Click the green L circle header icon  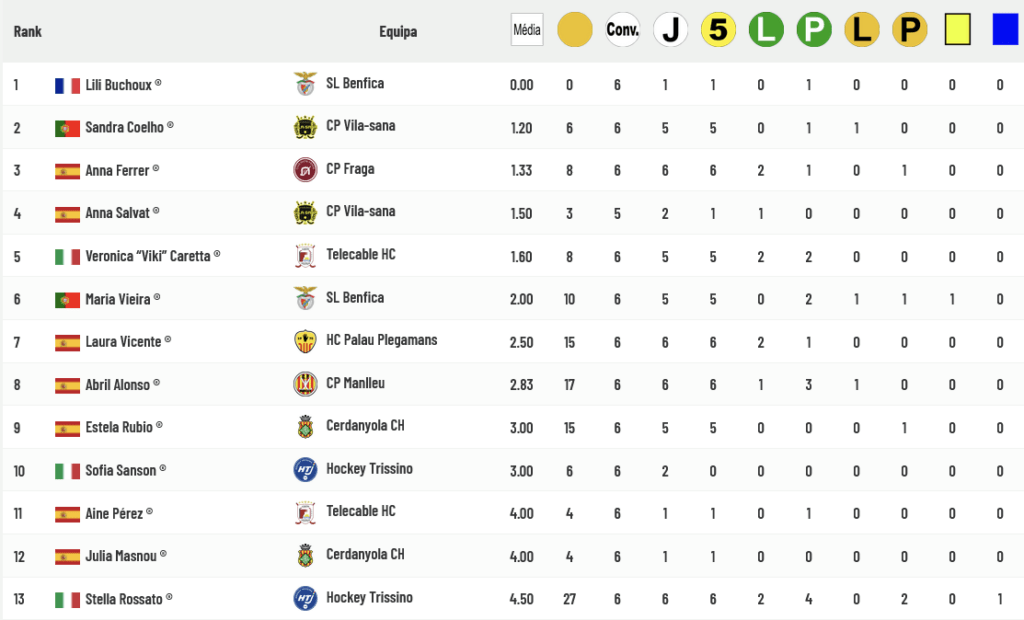click(x=766, y=30)
